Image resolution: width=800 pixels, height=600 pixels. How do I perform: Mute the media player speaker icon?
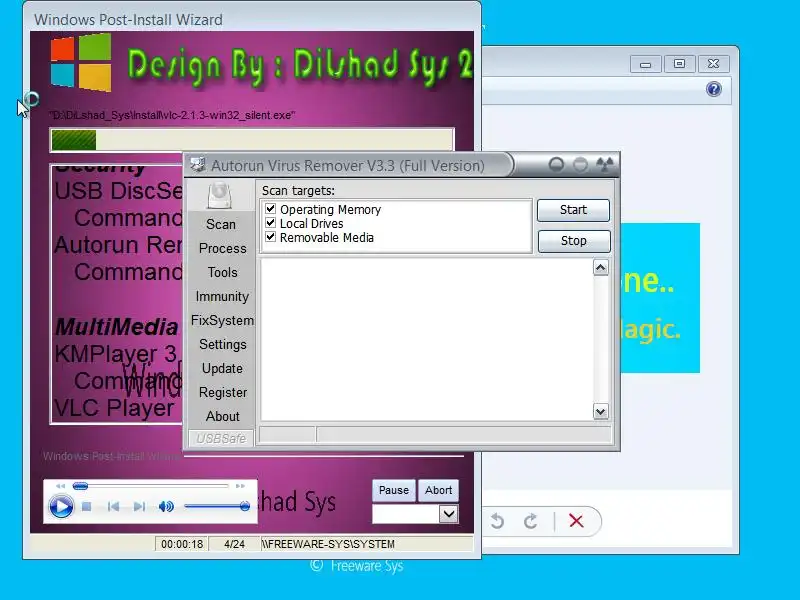[x=166, y=507]
